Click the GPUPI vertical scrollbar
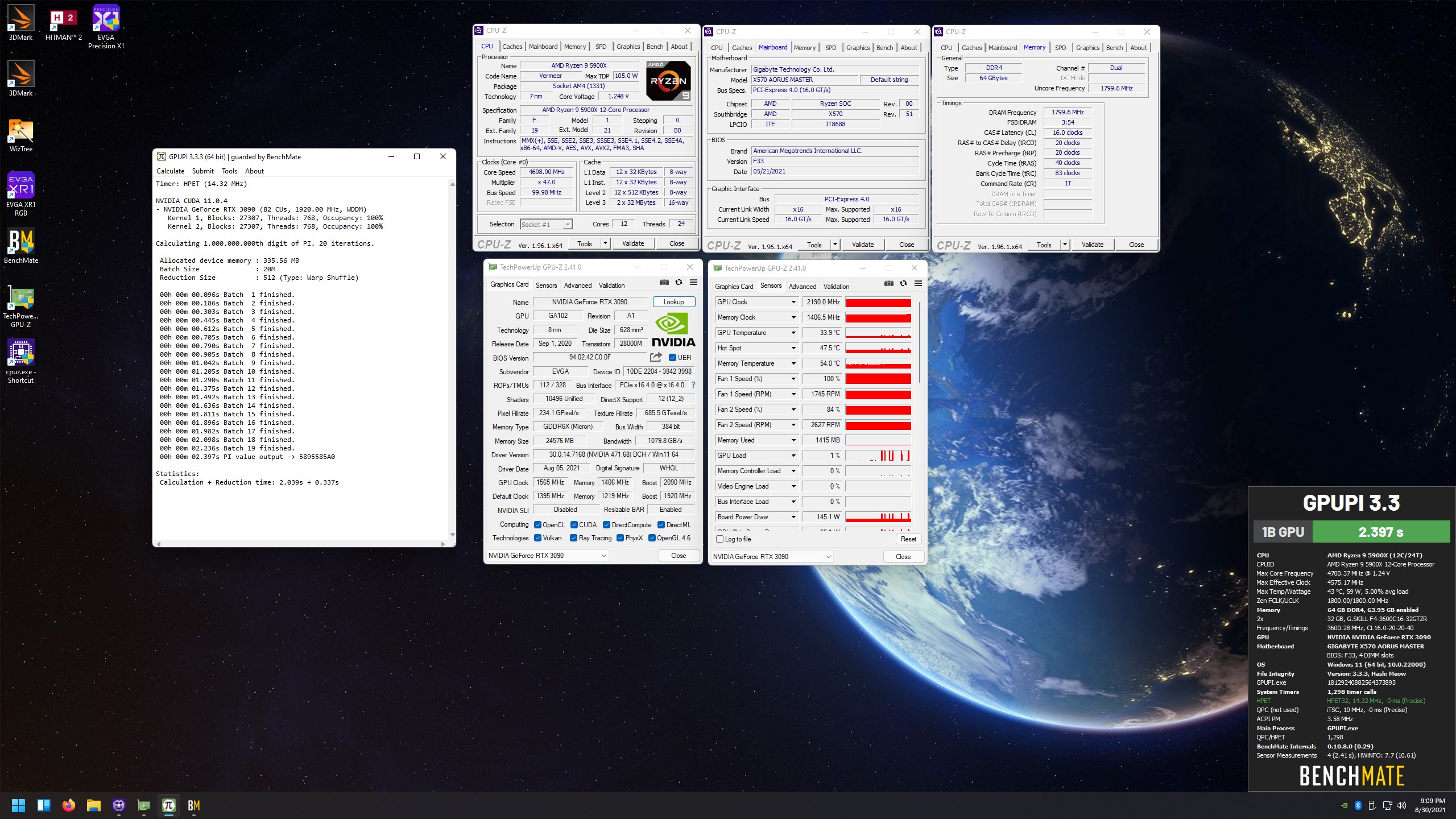Image resolution: width=1456 pixels, height=819 pixels. 453,359
